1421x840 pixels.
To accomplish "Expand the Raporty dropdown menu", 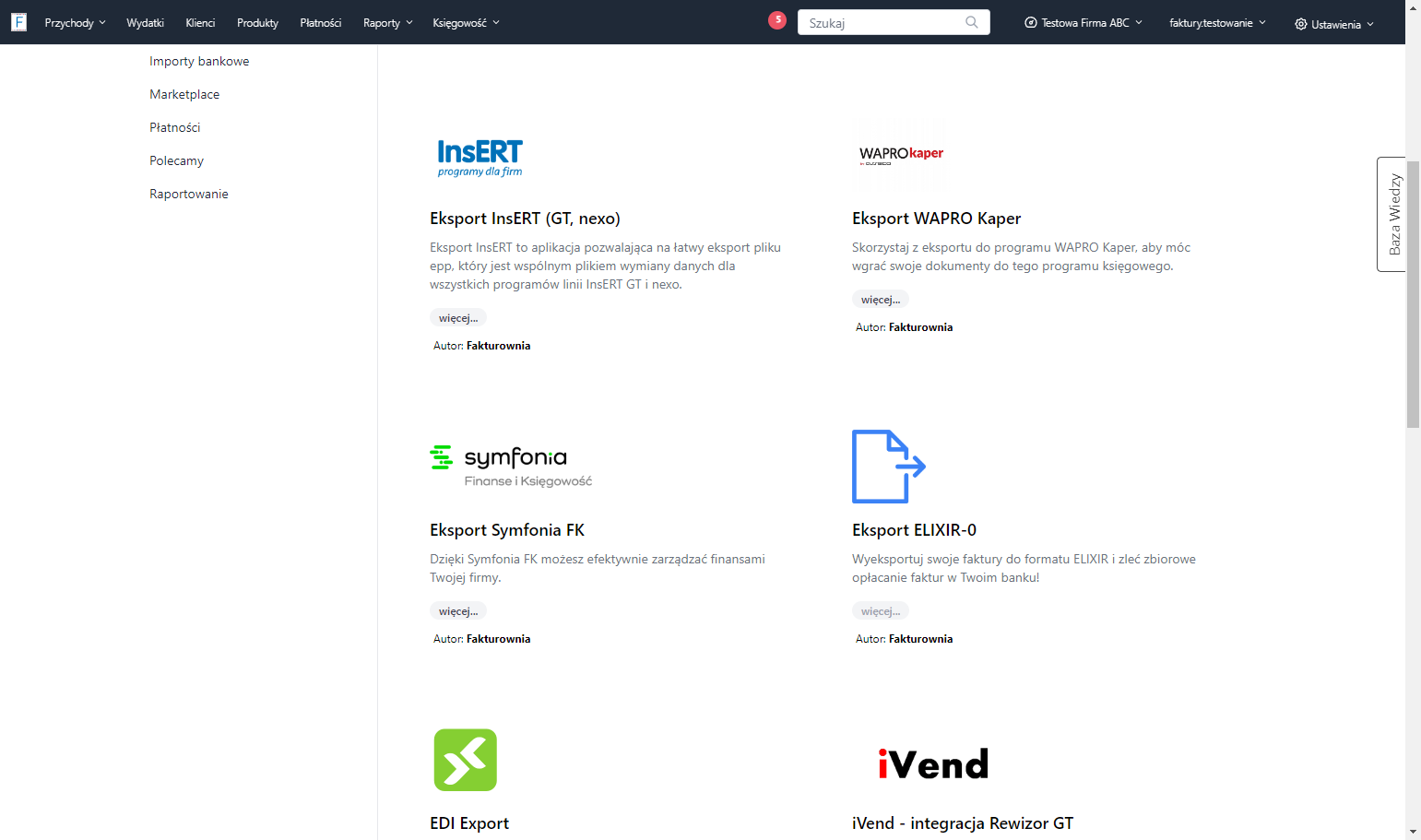I will click(388, 23).
